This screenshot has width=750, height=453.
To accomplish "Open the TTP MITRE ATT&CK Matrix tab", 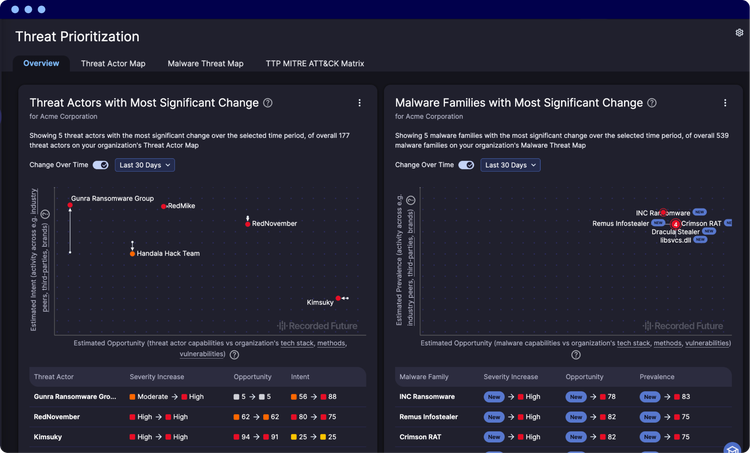I will pos(315,64).
